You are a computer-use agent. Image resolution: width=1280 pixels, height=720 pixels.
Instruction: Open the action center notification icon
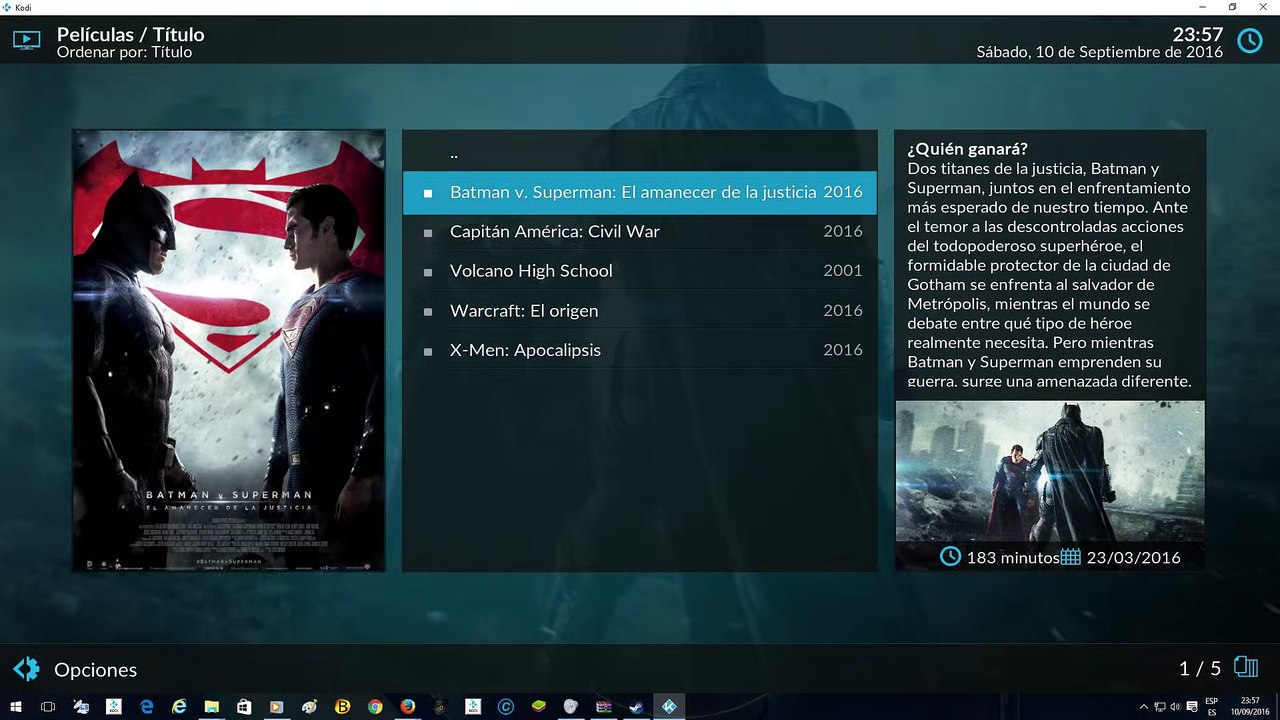[1191, 707]
